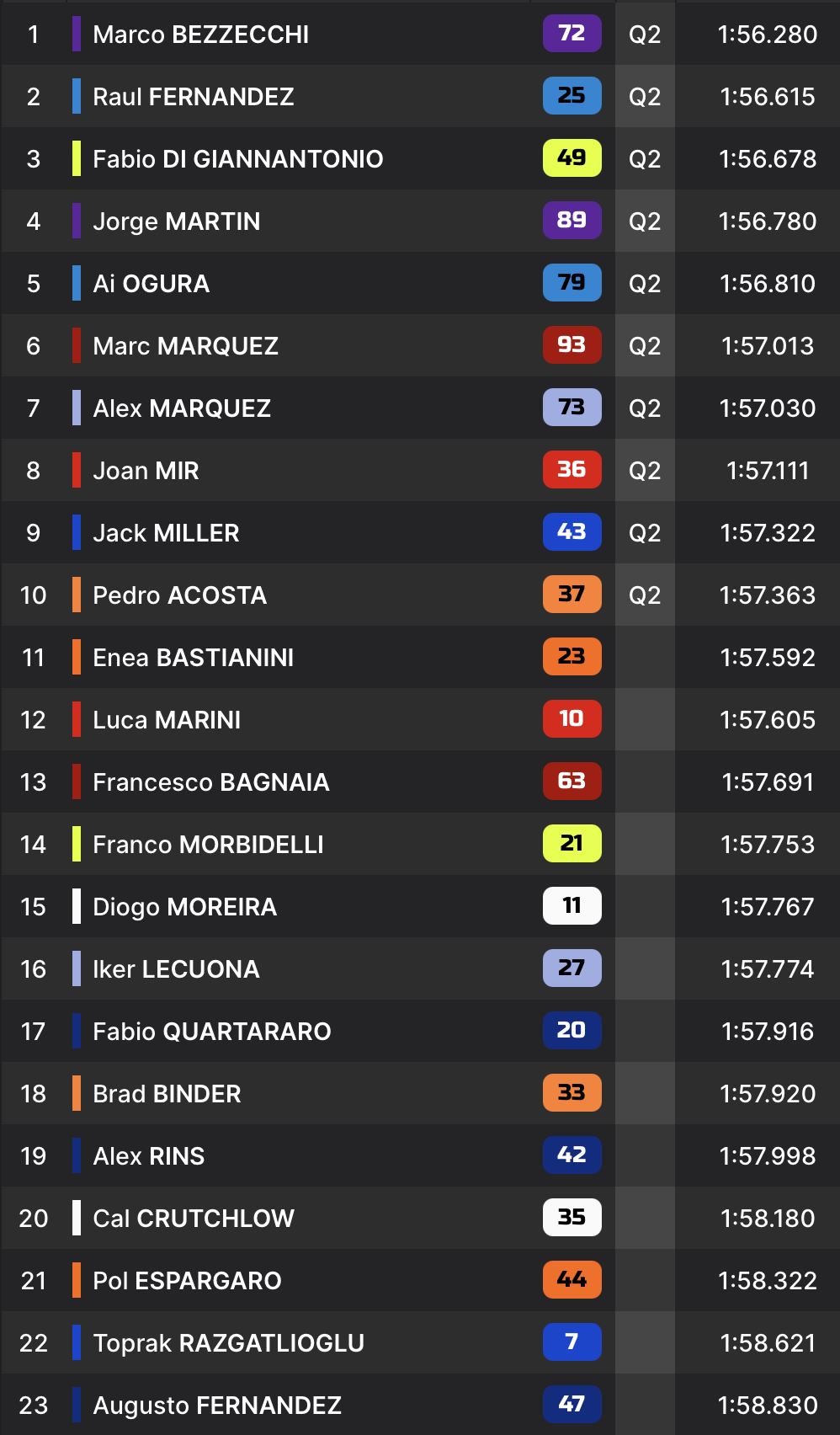Select the red number 93 badge
840x1435 pixels.
click(x=572, y=345)
